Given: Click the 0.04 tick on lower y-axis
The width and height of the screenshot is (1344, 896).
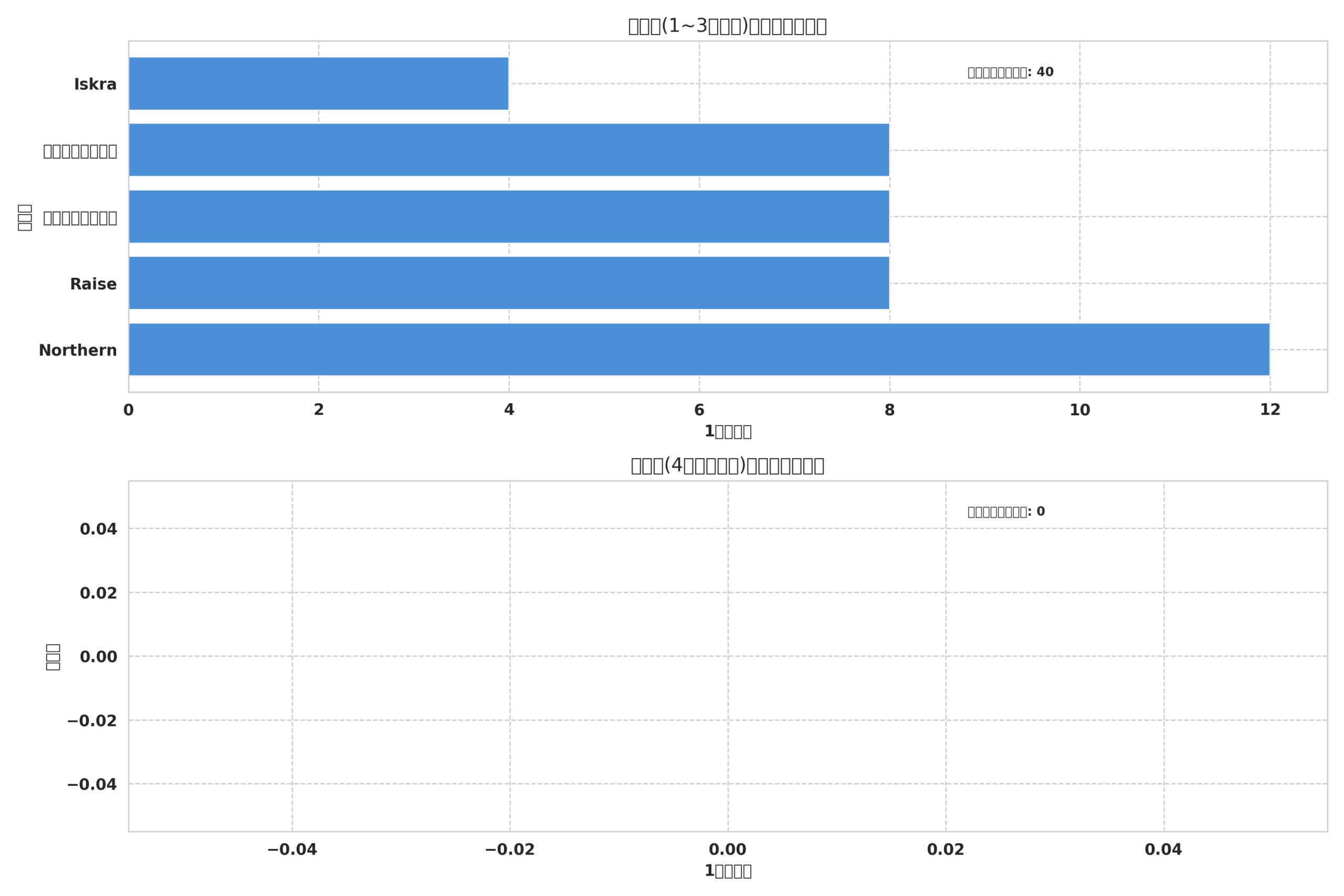Looking at the screenshot, I should (98, 530).
